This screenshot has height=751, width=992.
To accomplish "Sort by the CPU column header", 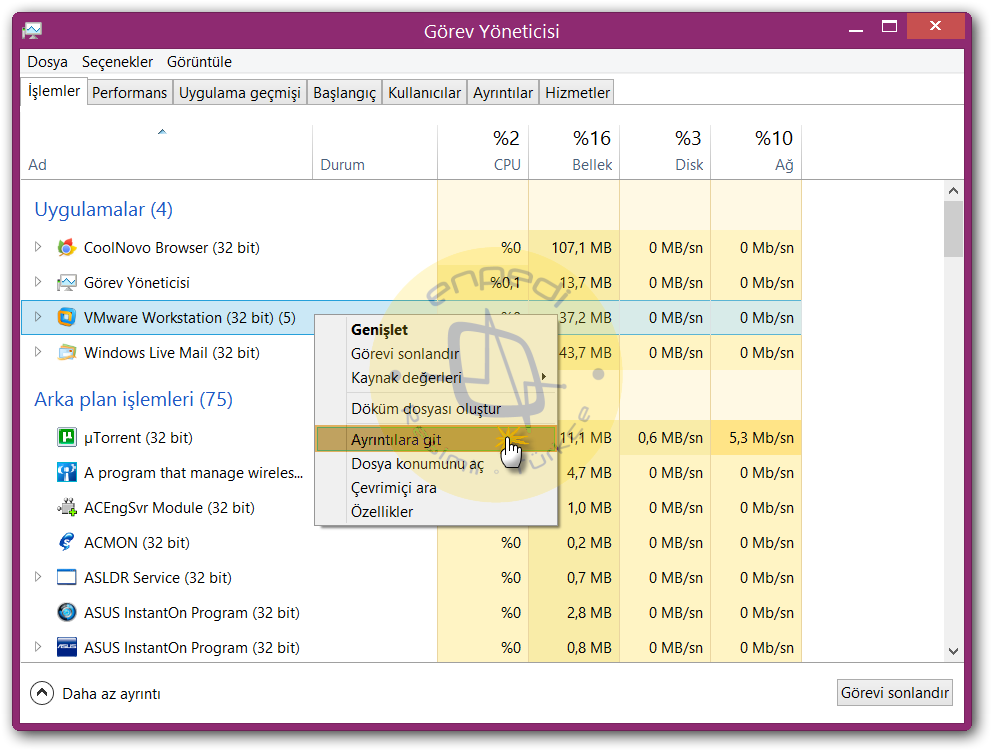I will (x=483, y=152).
